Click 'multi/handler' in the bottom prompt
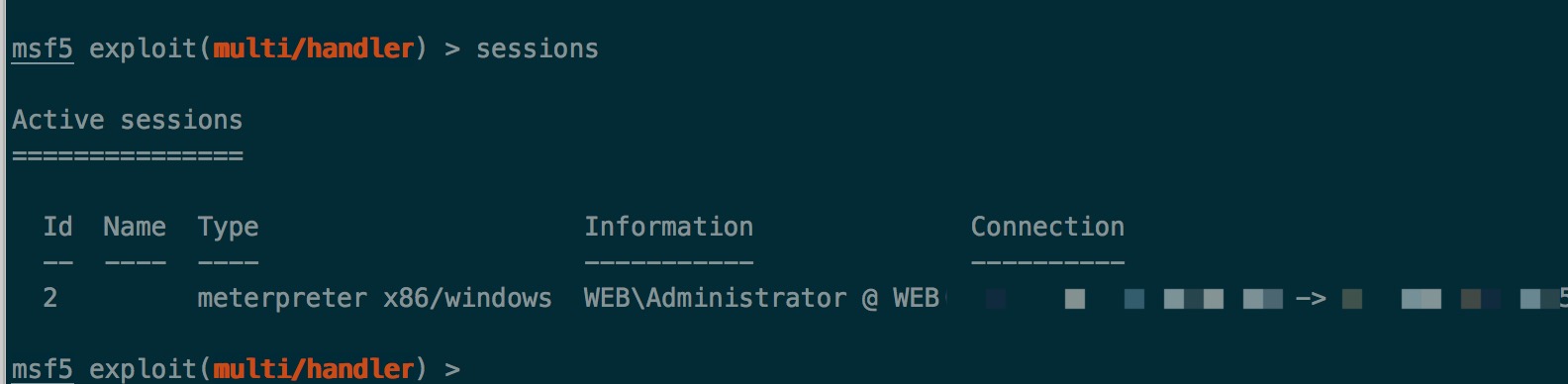Image resolution: width=1568 pixels, height=384 pixels. [314, 369]
